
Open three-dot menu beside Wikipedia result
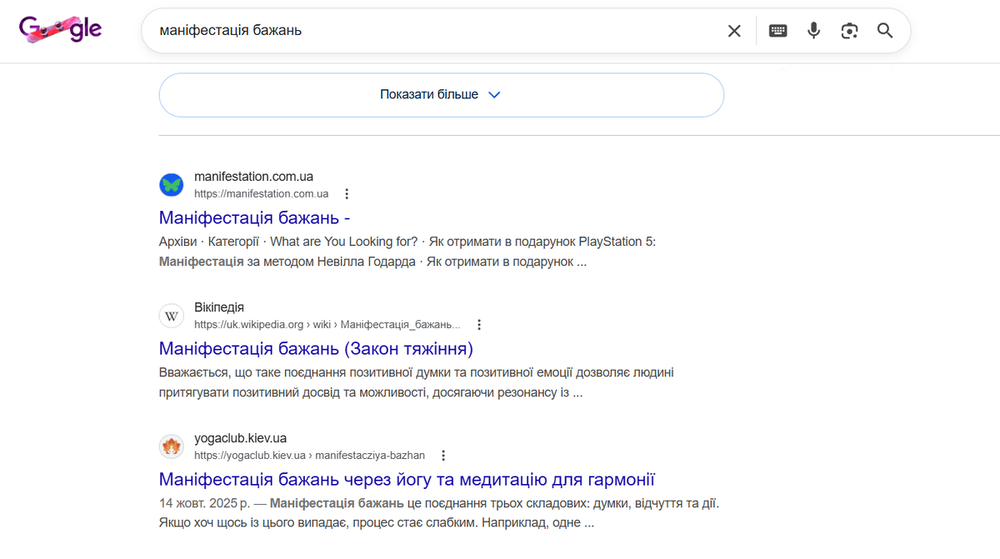pyautogui.click(x=479, y=325)
